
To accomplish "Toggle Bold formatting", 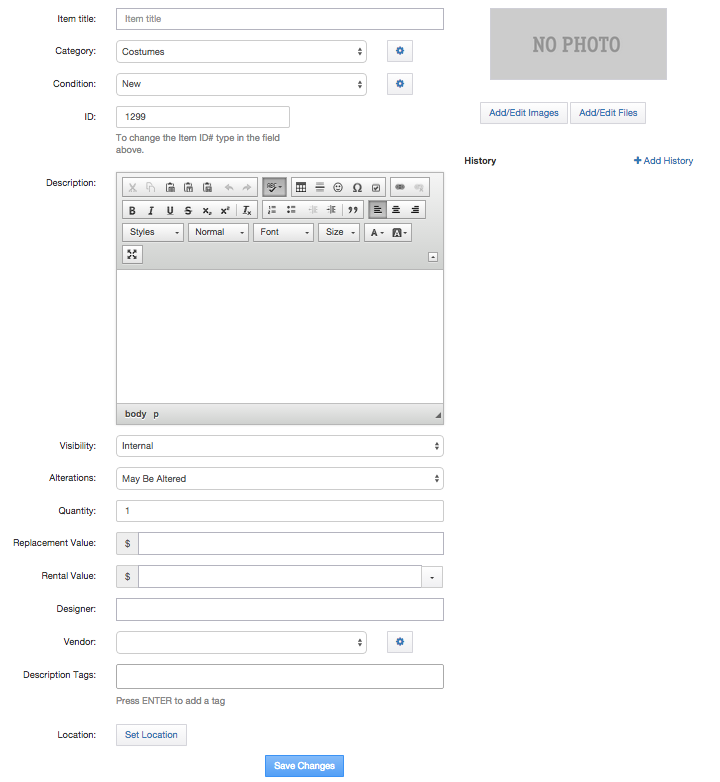I will [x=132, y=210].
